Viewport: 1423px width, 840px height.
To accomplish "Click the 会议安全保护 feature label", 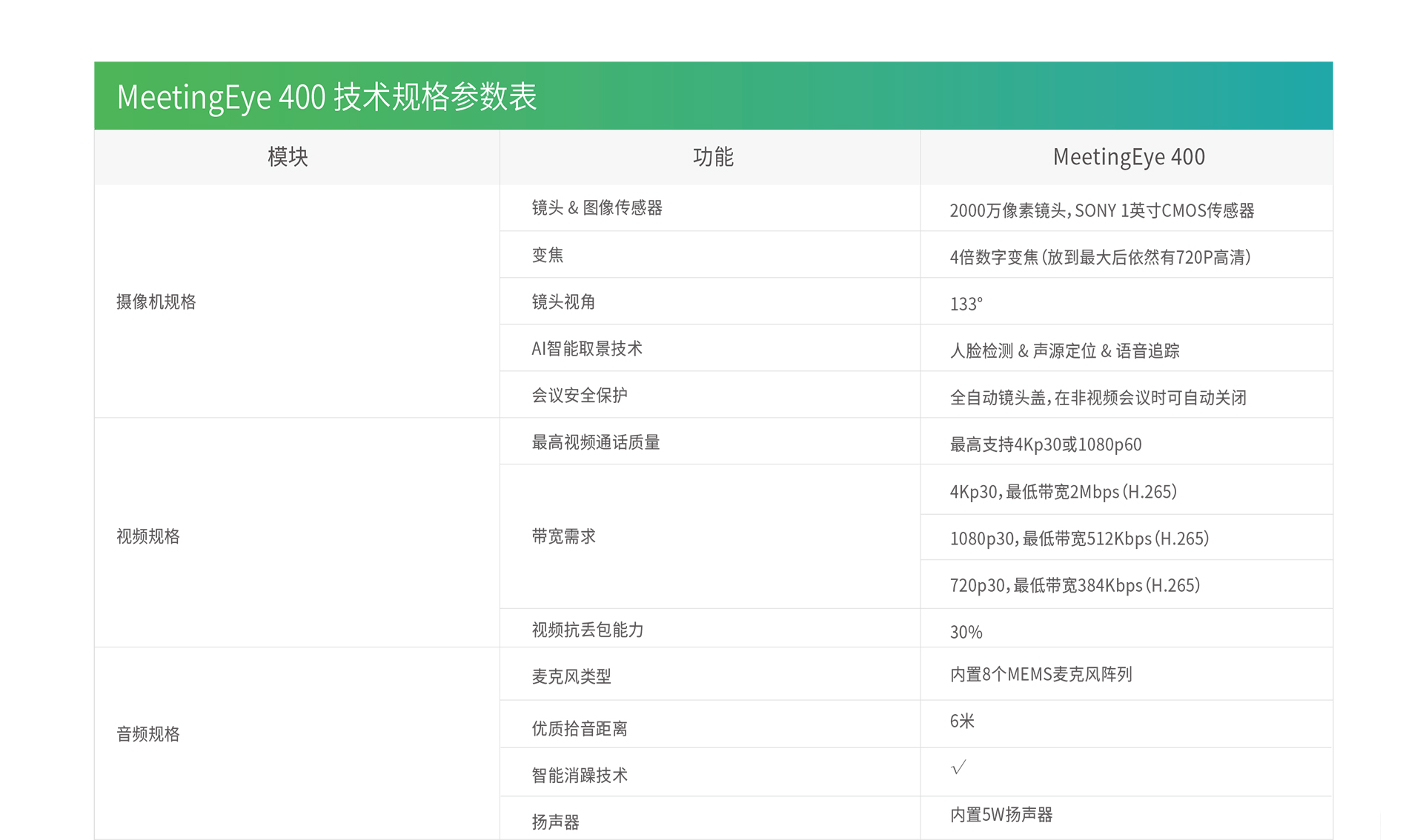I will click(579, 396).
